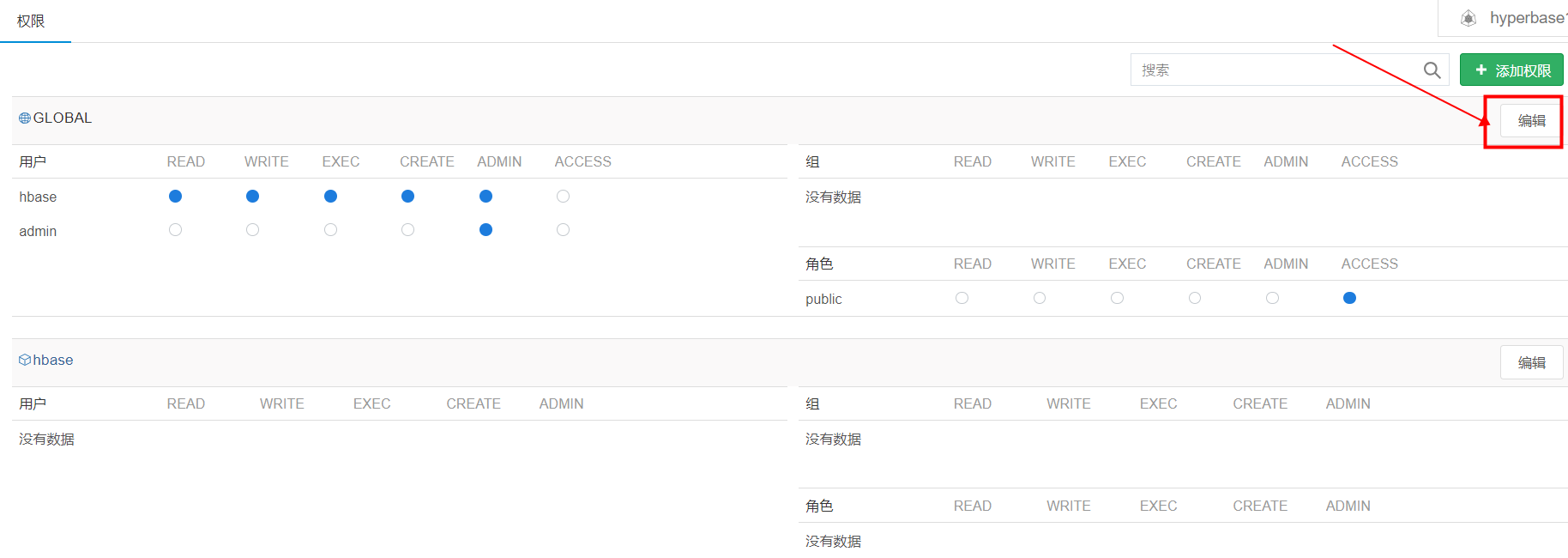
Task: Toggle public role ACCESS permission
Action: click(x=1349, y=298)
